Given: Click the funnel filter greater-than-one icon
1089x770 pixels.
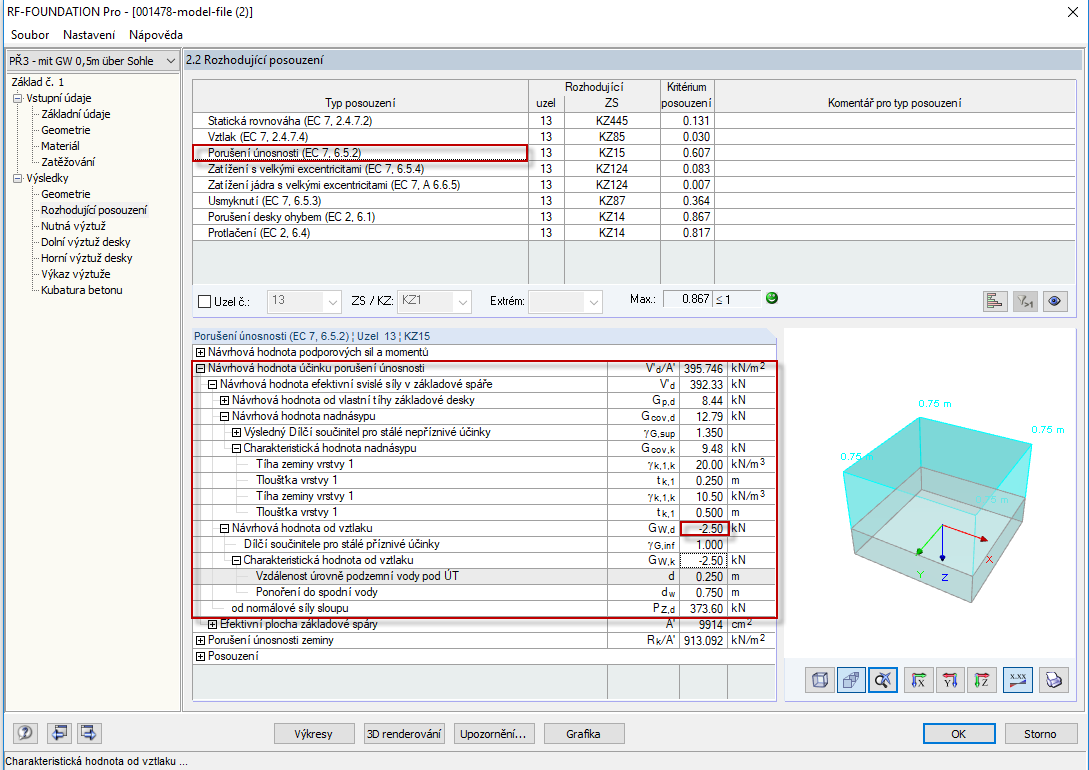Looking at the screenshot, I should pos(1025,301).
